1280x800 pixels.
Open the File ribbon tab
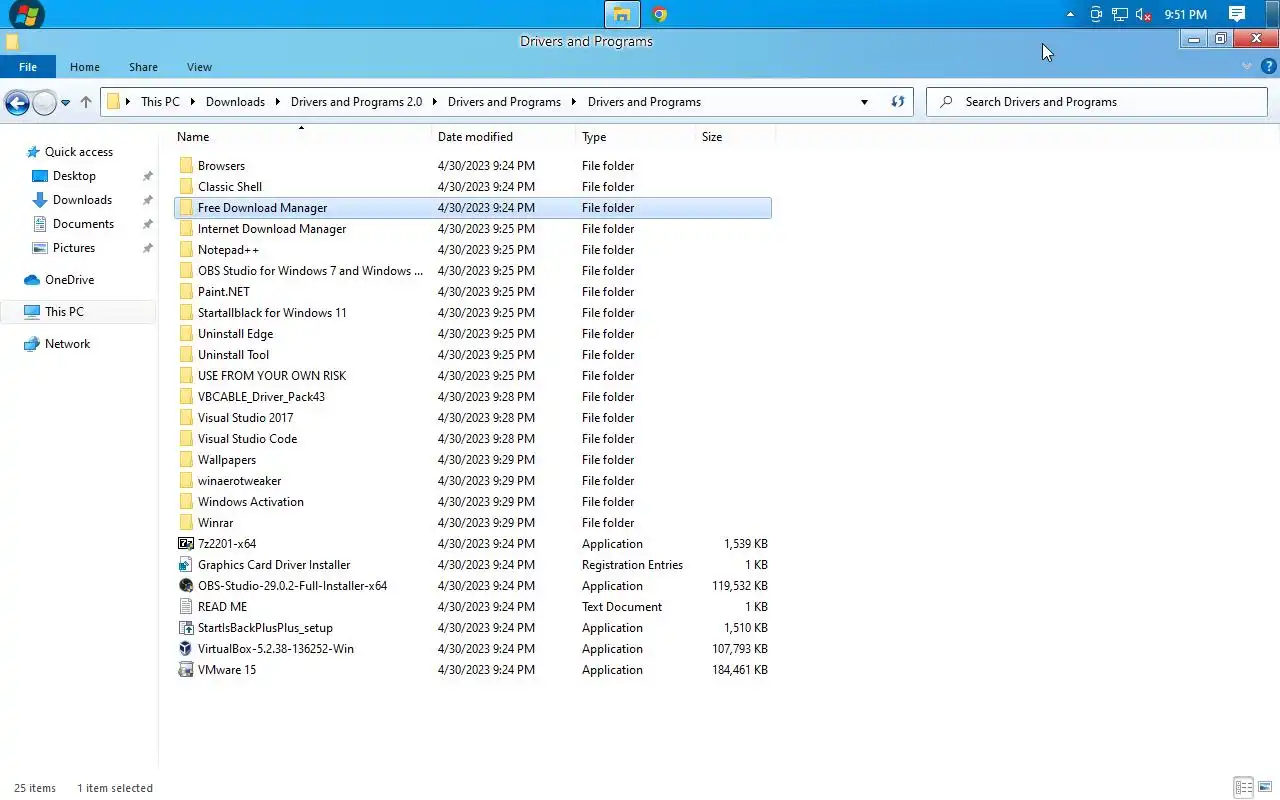(28, 67)
